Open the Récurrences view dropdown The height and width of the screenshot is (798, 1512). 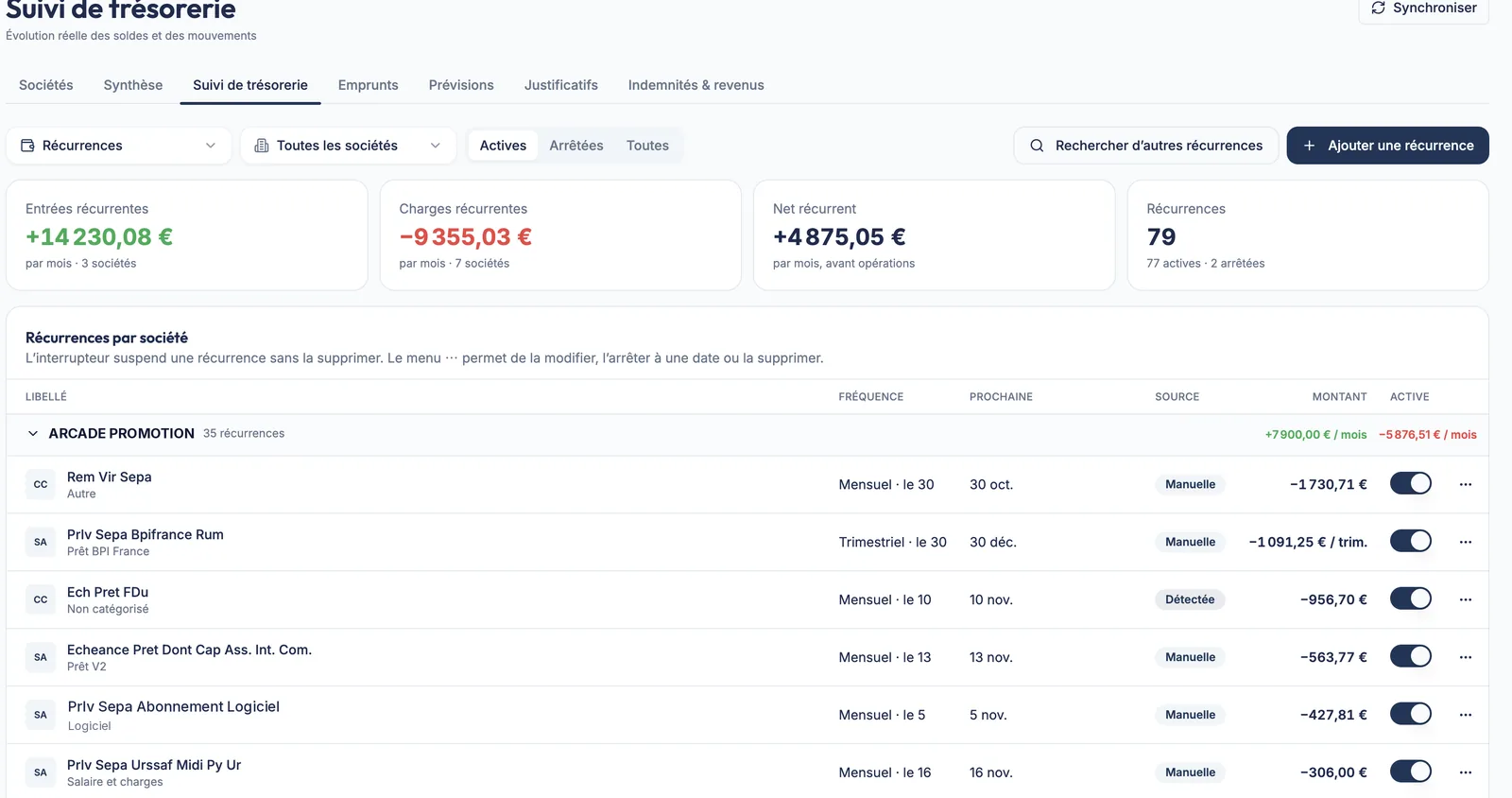(119, 146)
